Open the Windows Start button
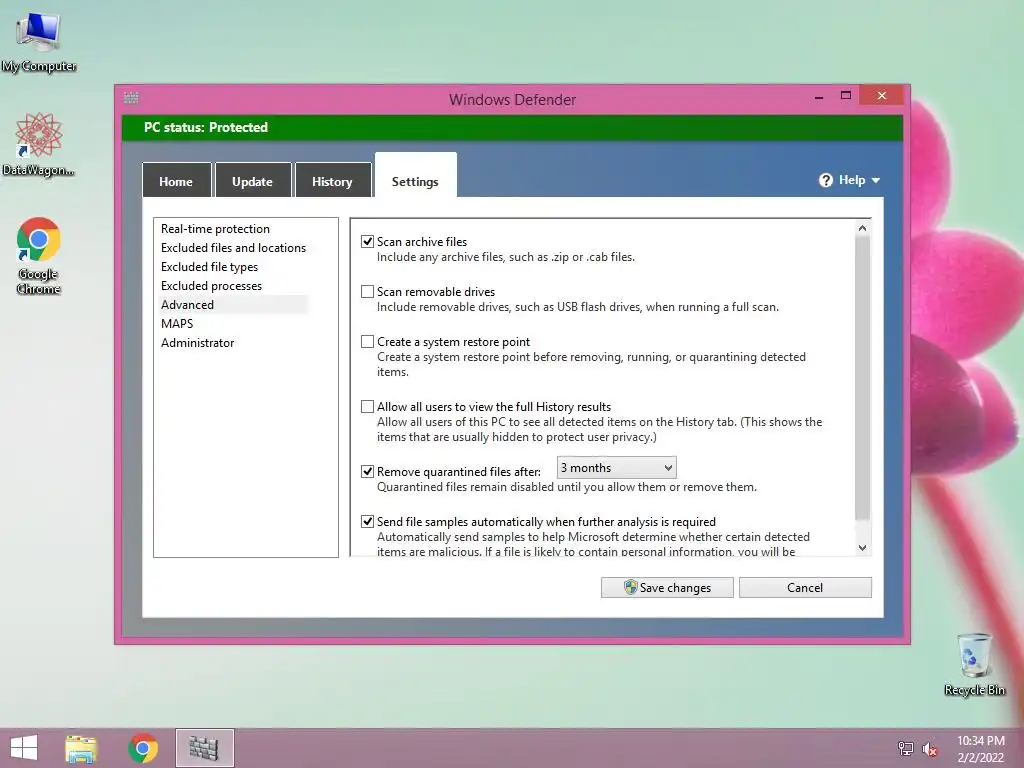1024x768 pixels. [24, 748]
